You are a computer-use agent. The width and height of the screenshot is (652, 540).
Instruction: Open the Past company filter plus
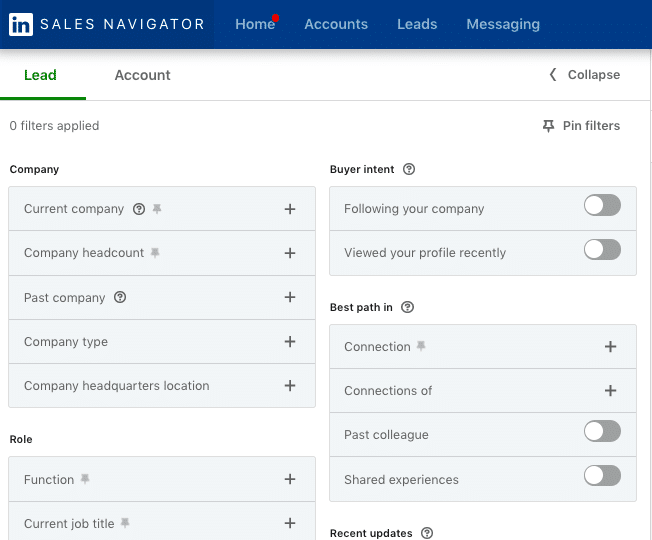tap(290, 297)
